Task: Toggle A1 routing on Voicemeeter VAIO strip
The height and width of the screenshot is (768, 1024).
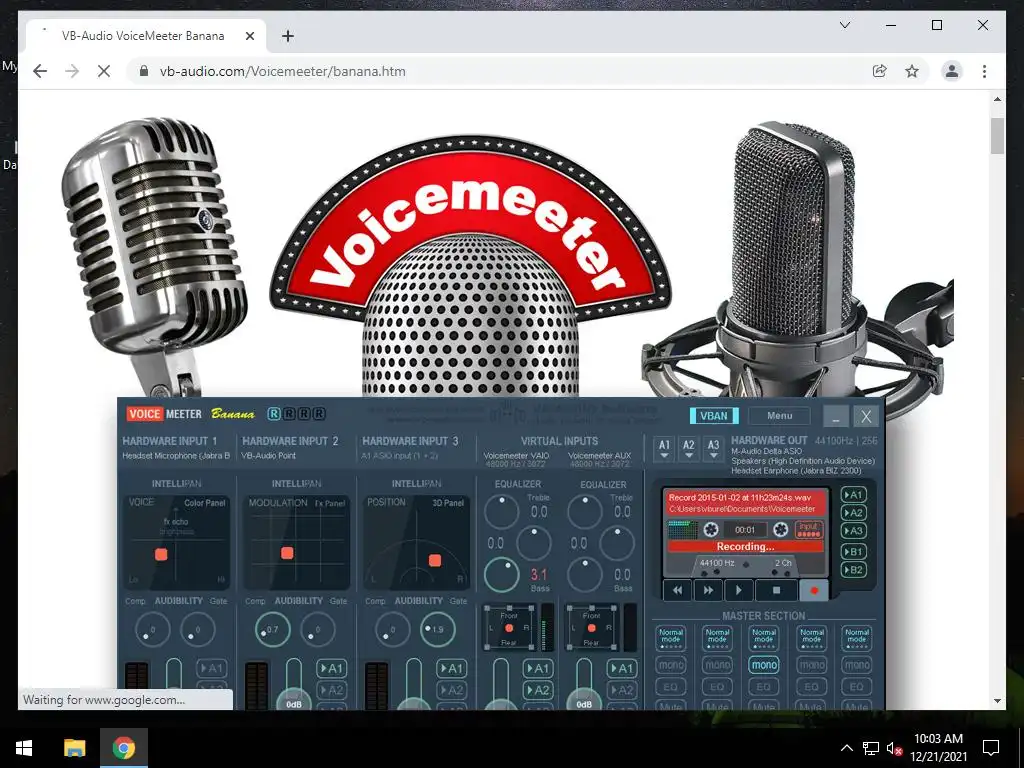Action: [537, 668]
